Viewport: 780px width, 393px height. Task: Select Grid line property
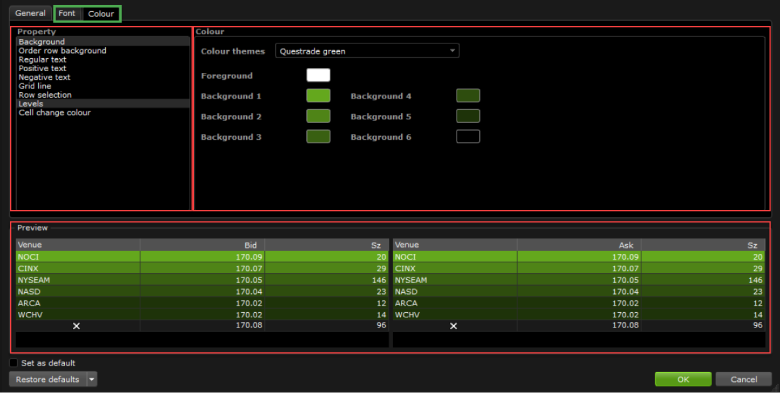click(x=103, y=86)
